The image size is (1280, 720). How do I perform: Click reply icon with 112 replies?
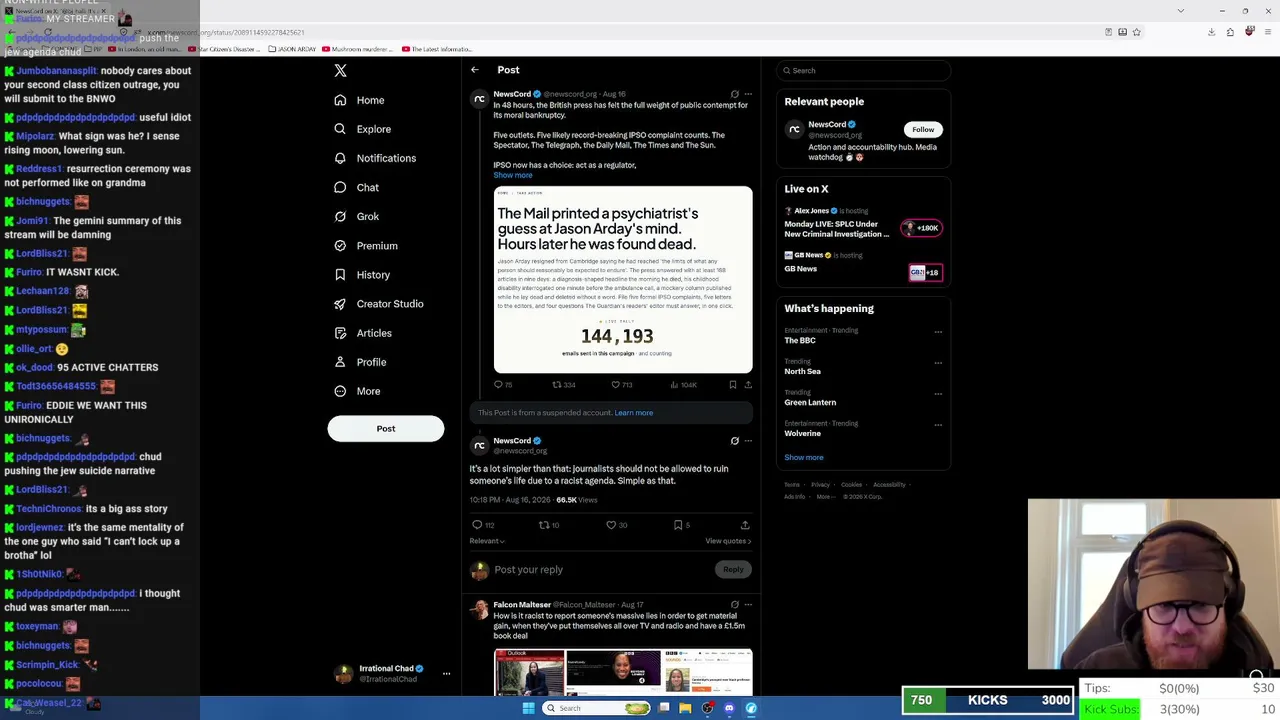[x=483, y=525]
